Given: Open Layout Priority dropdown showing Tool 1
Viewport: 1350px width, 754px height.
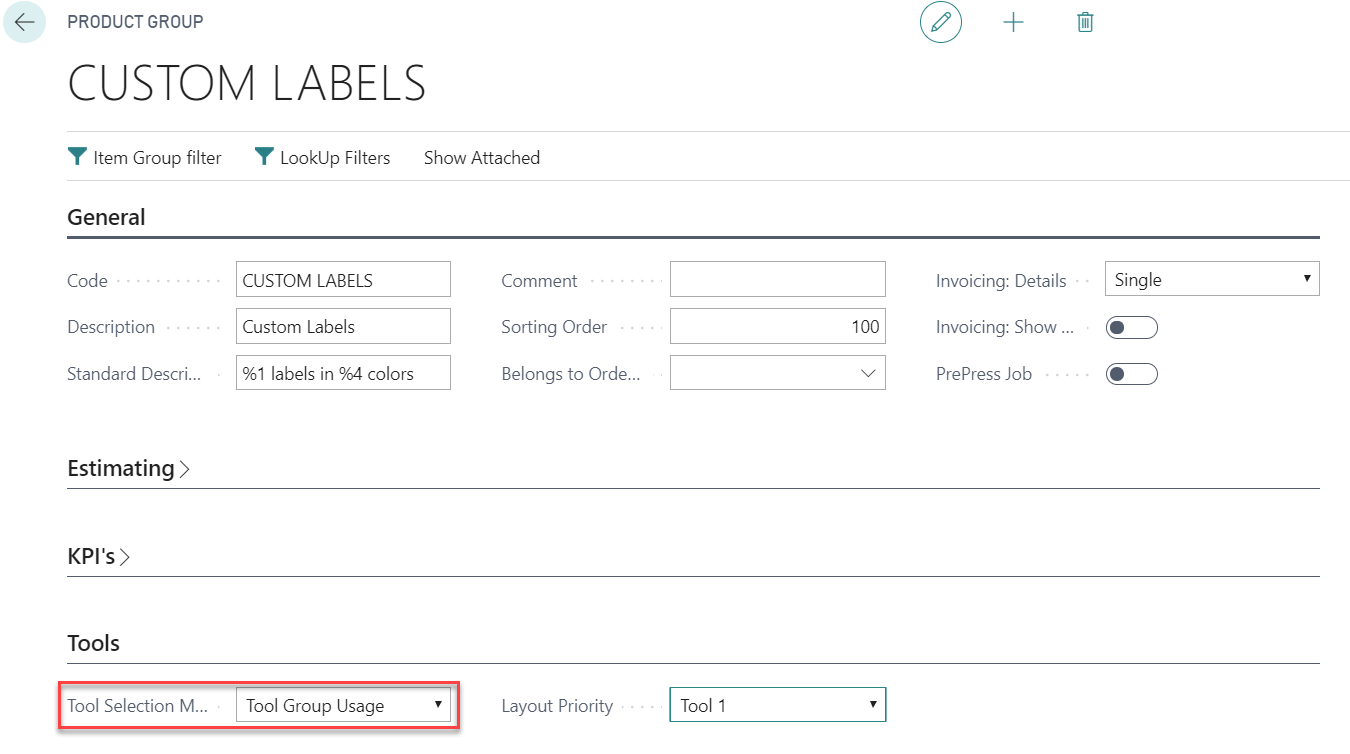Looking at the screenshot, I should click(x=777, y=704).
